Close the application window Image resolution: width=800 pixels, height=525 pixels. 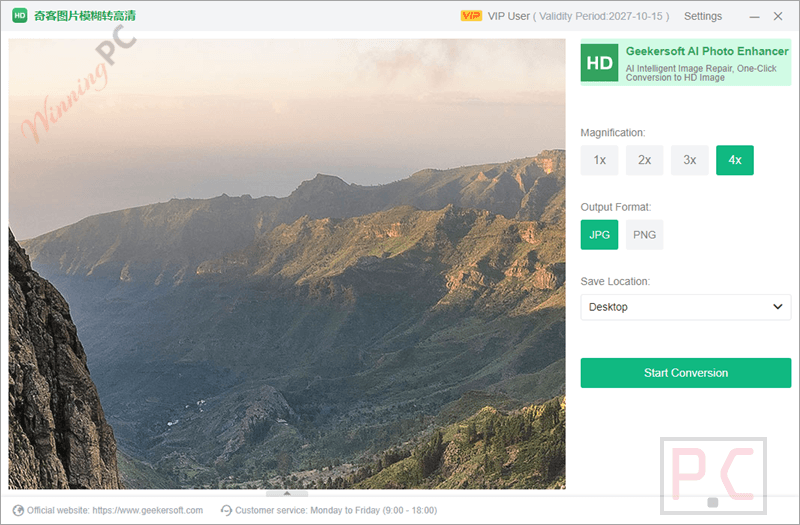point(778,16)
